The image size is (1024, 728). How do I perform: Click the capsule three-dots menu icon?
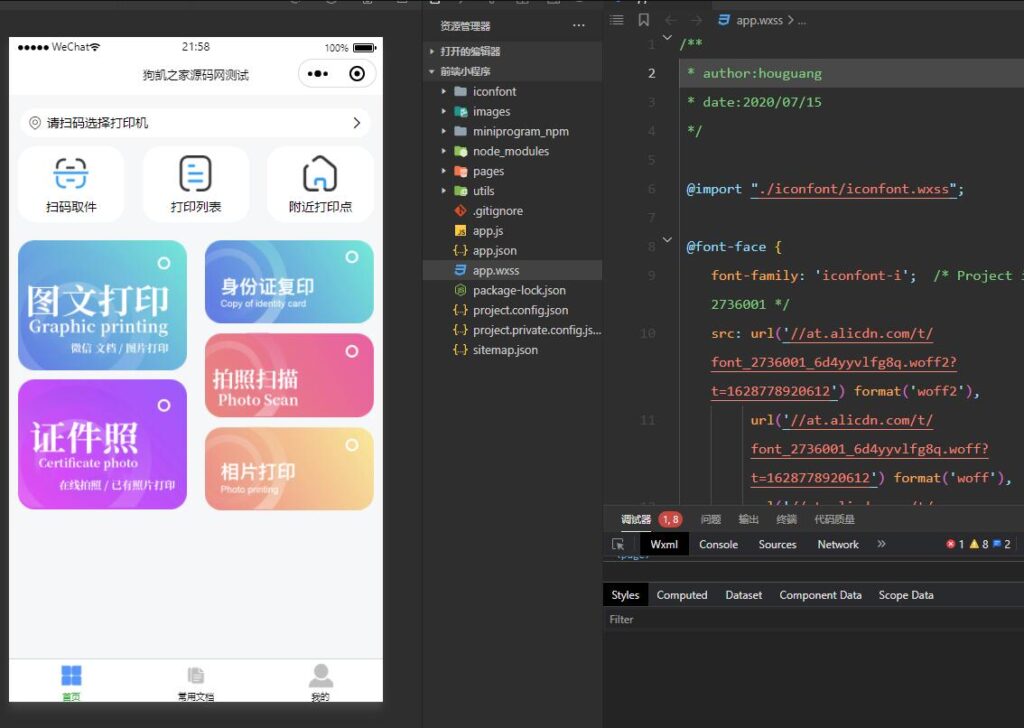(318, 74)
